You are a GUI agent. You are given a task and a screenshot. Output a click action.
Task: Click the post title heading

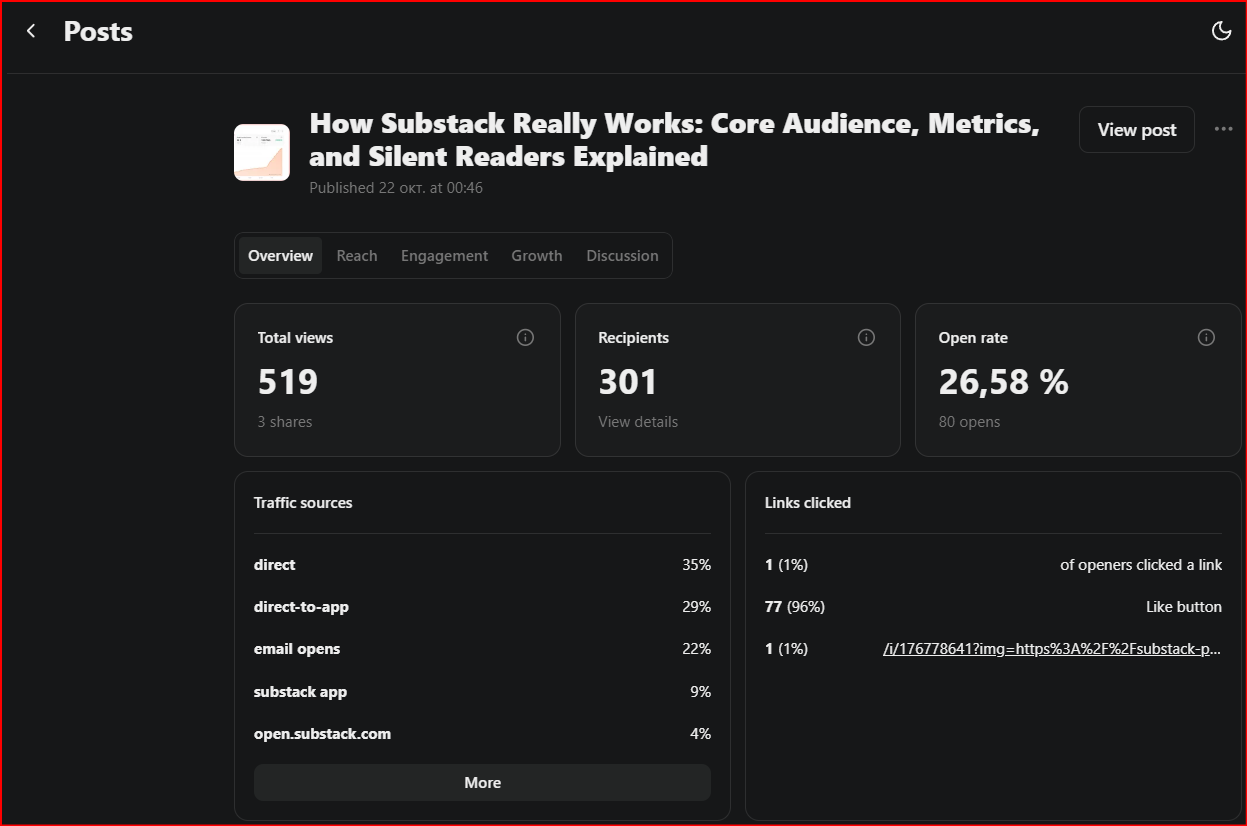point(675,140)
